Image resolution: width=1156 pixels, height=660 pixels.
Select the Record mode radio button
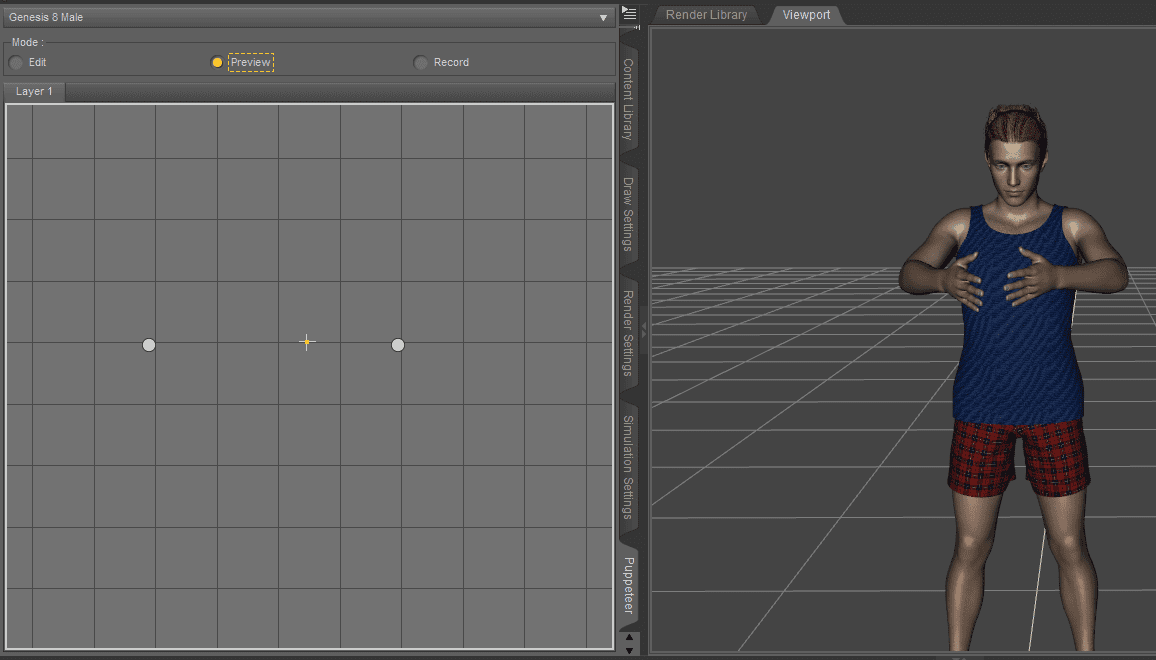tap(420, 63)
